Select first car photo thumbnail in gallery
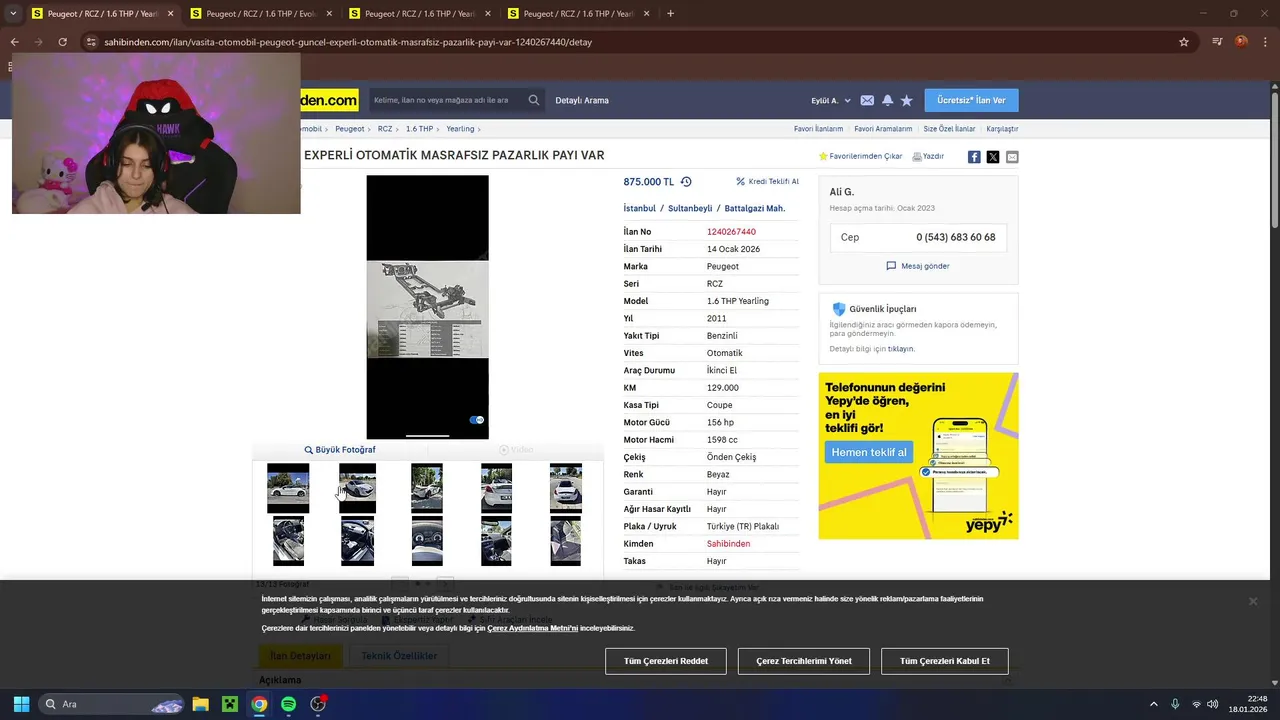 click(x=288, y=488)
